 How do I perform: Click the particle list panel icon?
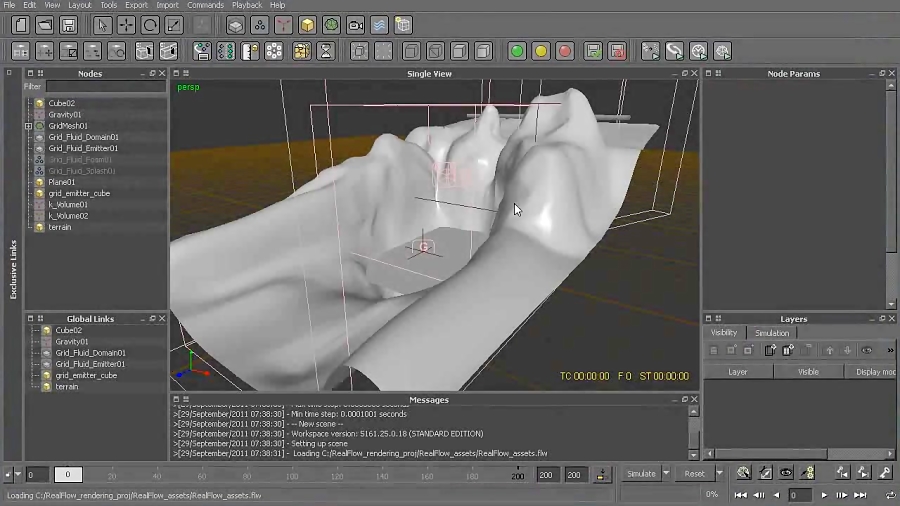[202, 52]
